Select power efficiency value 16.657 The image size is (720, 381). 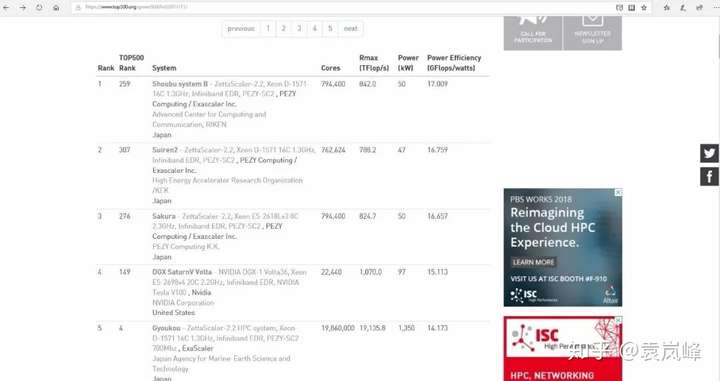[x=437, y=216]
